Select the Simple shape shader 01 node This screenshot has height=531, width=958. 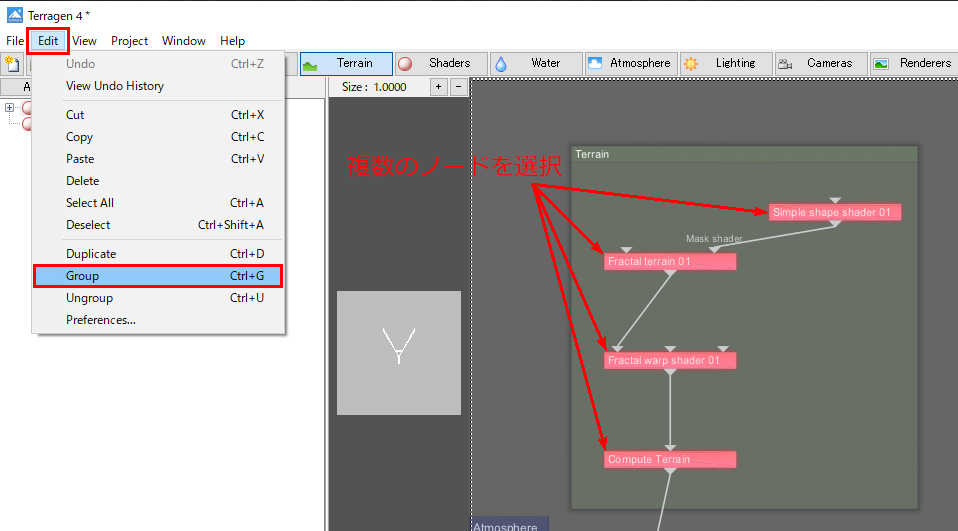[835, 212]
